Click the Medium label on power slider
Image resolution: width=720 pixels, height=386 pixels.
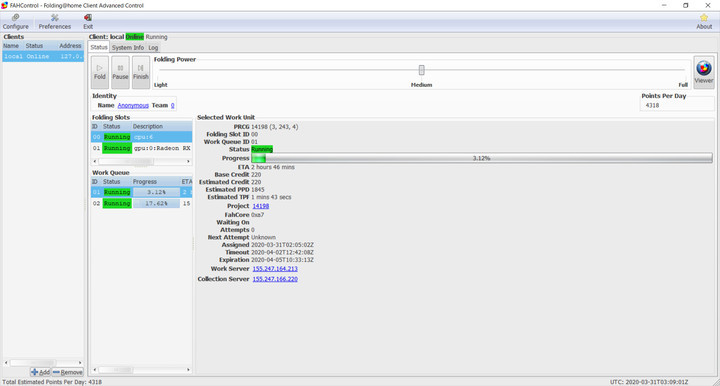click(422, 85)
